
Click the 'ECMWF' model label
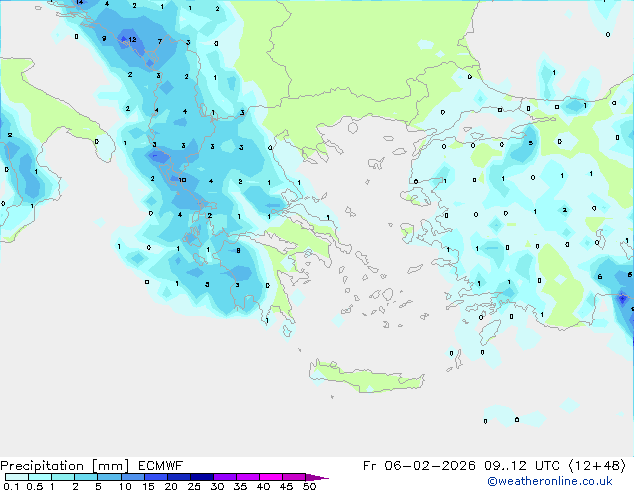click(161, 466)
